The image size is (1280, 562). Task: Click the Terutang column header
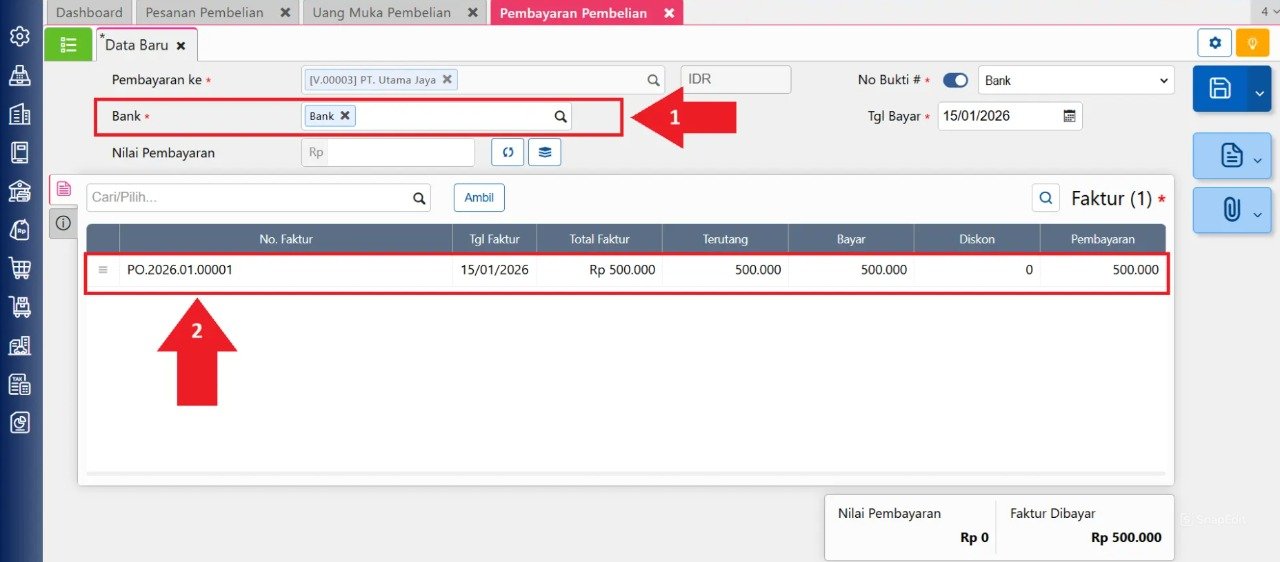point(725,239)
